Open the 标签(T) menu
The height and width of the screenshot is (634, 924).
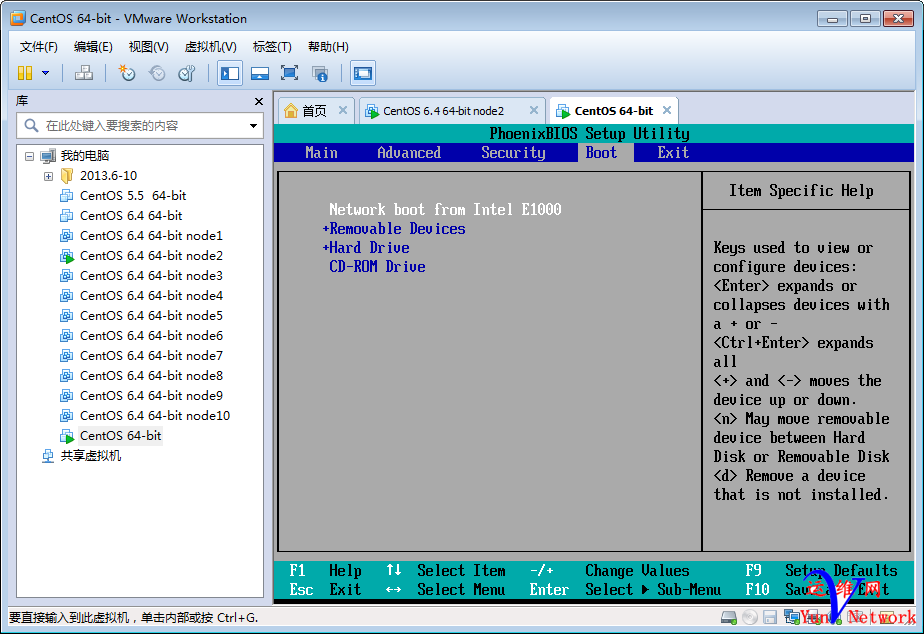click(272, 47)
